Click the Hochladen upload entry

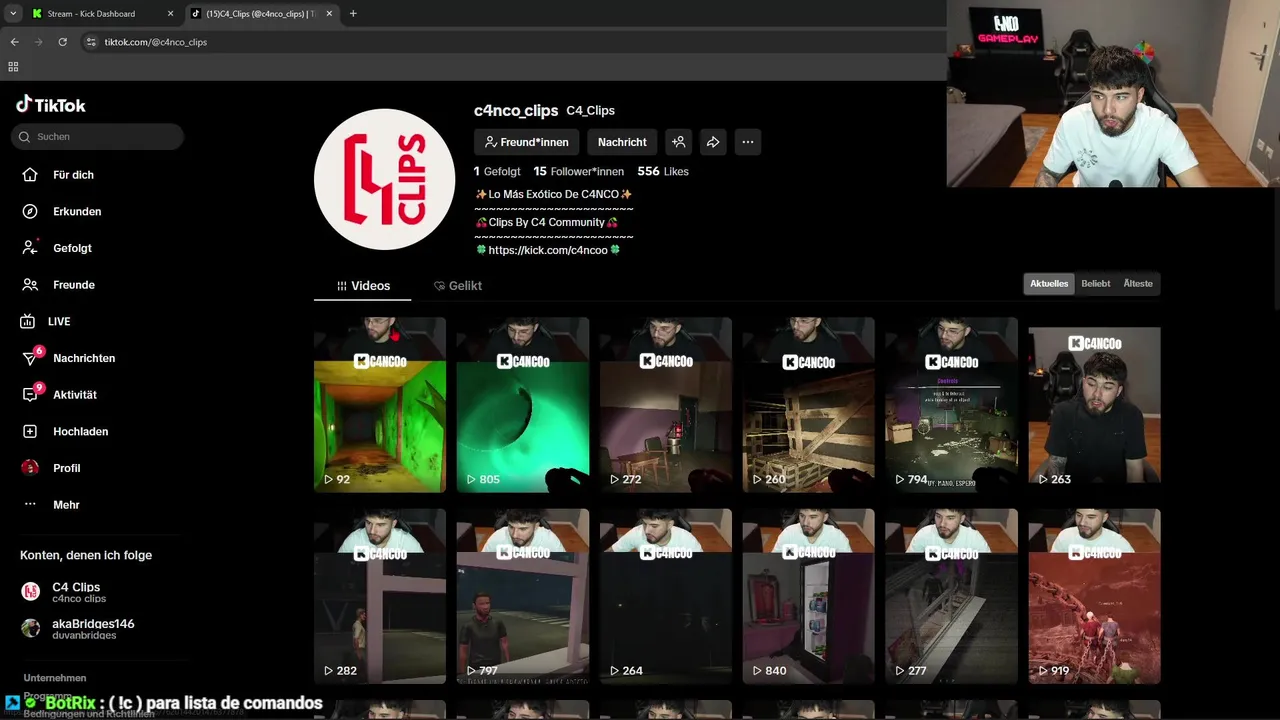[65, 432]
